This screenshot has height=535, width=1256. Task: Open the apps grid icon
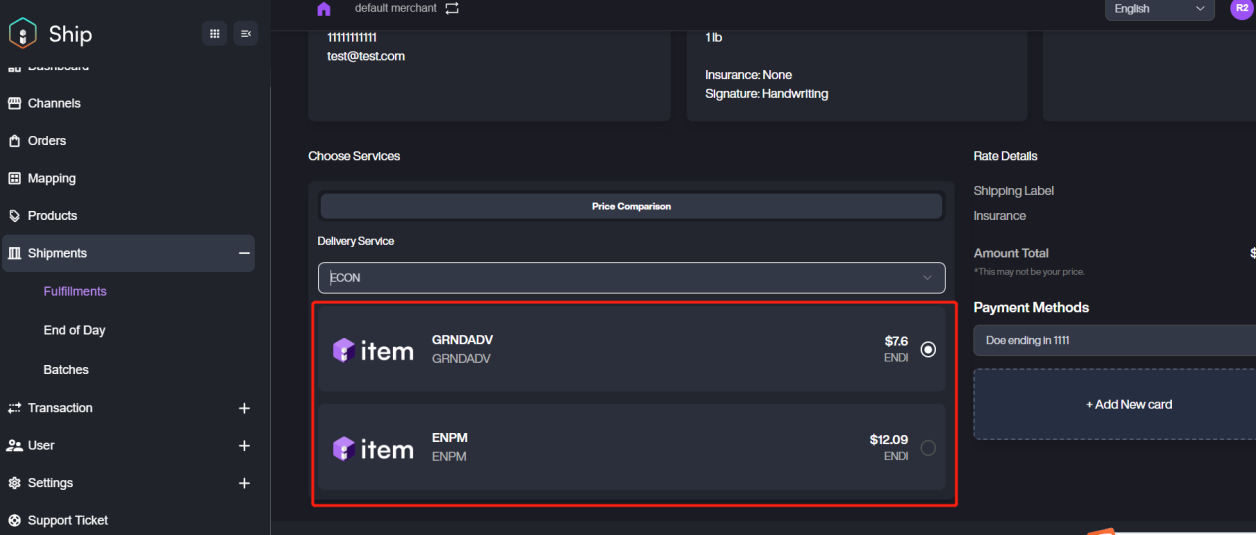(x=214, y=34)
